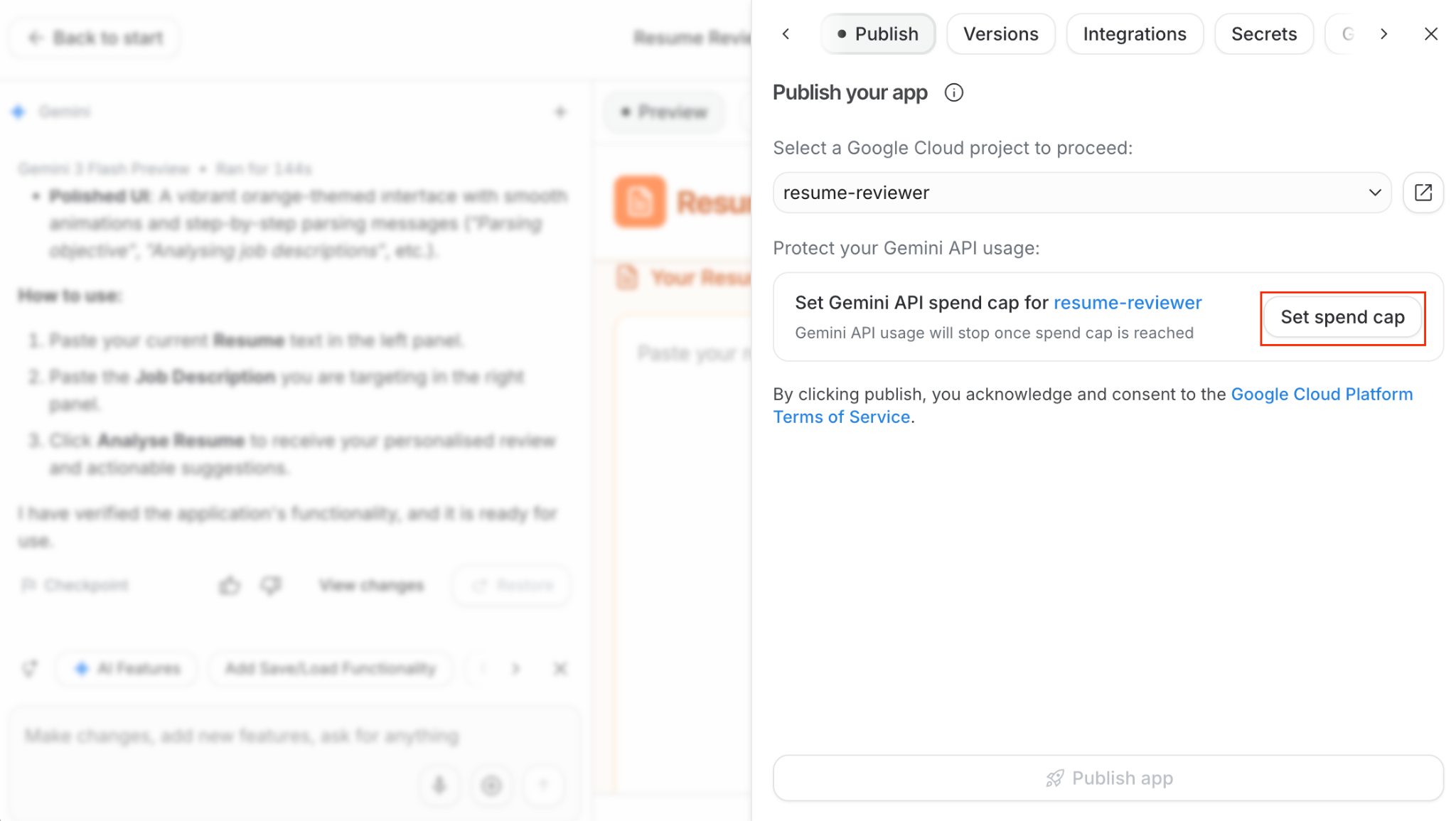Image resolution: width=1456 pixels, height=821 pixels.
Task: Expand the resume-reviewer project dropdown
Action: (x=1082, y=193)
